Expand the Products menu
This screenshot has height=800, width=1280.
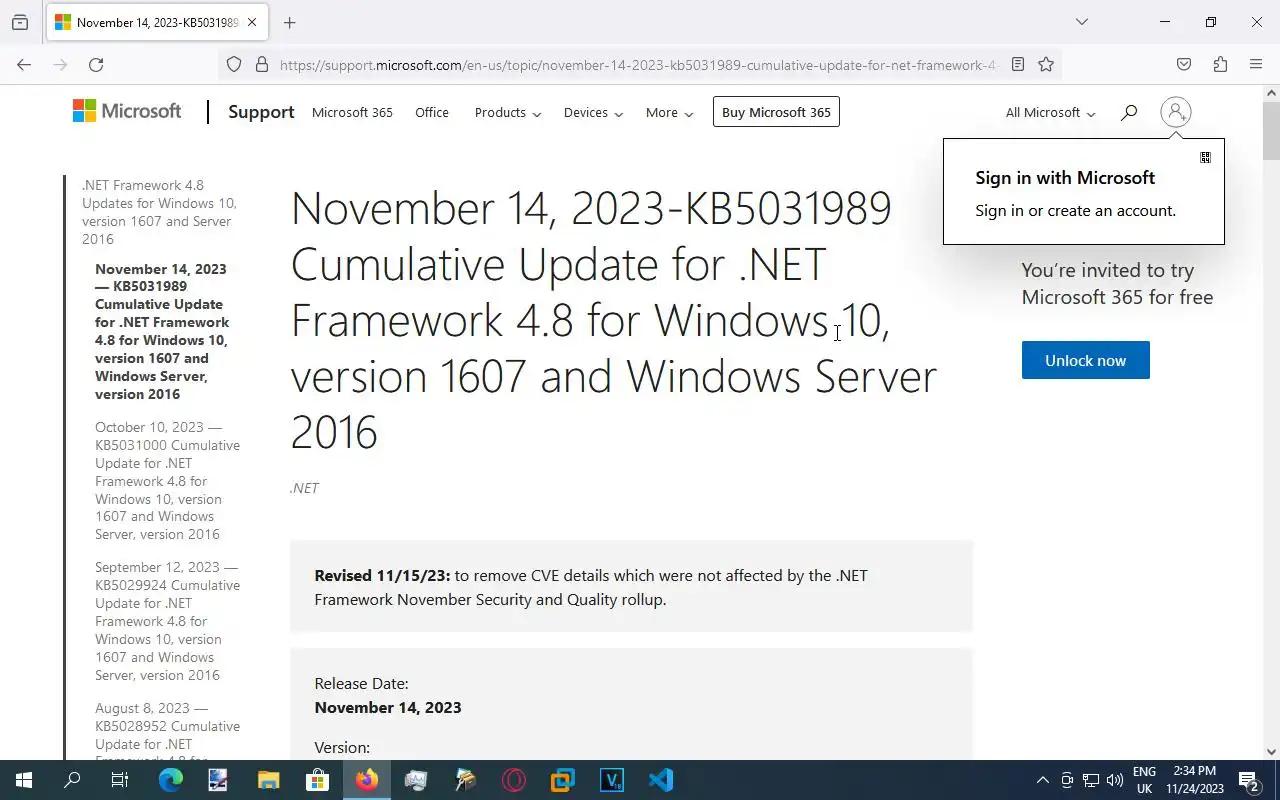click(x=508, y=112)
